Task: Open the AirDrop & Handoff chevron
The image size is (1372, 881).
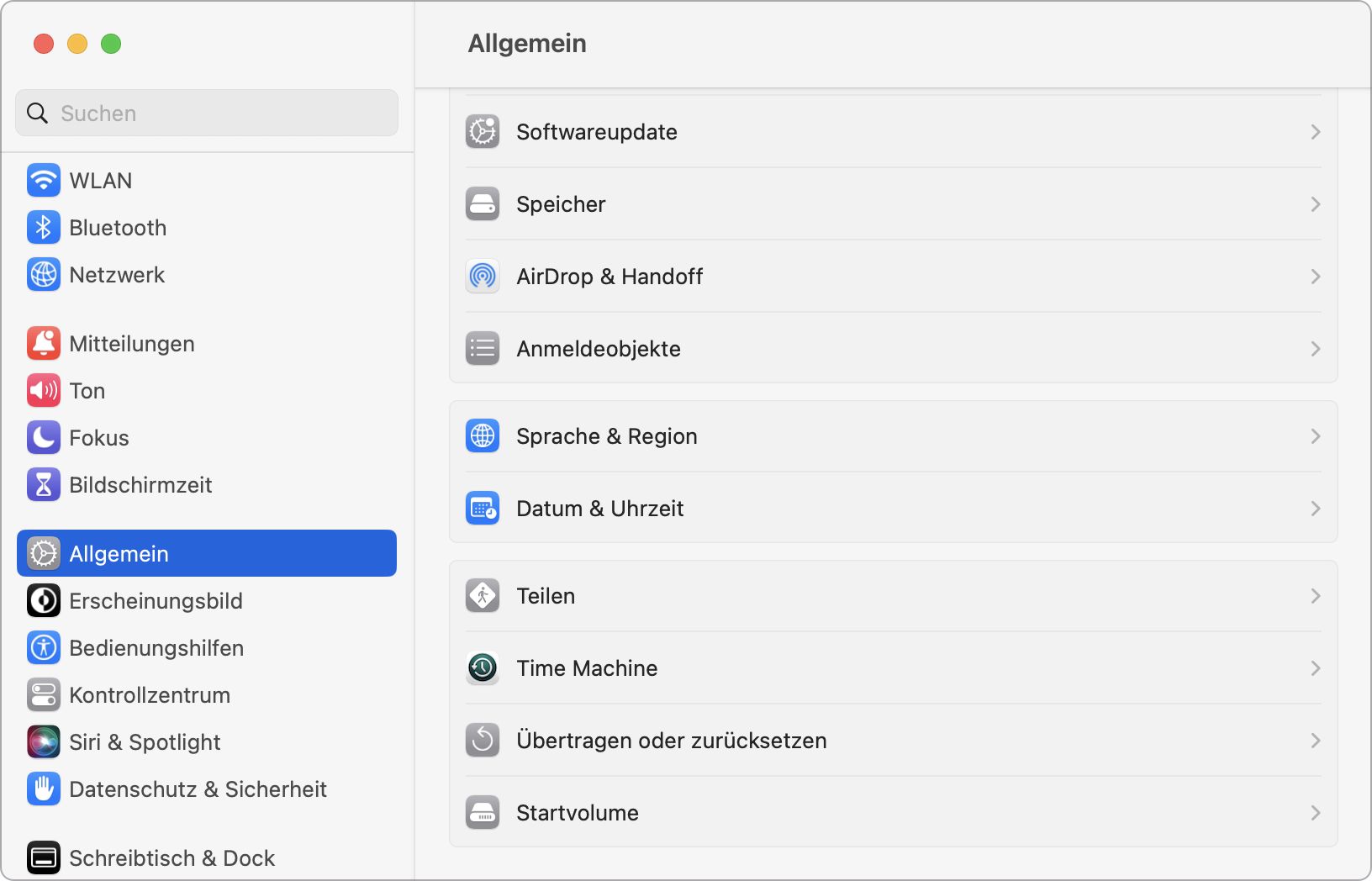Action: point(1314,276)
